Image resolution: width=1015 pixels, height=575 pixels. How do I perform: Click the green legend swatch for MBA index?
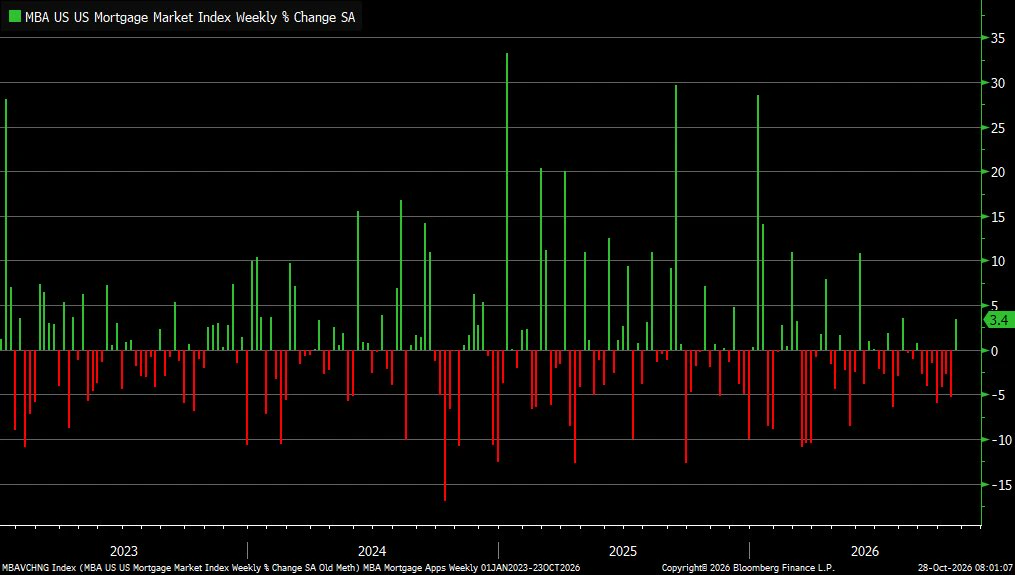[x=14, y=17]
